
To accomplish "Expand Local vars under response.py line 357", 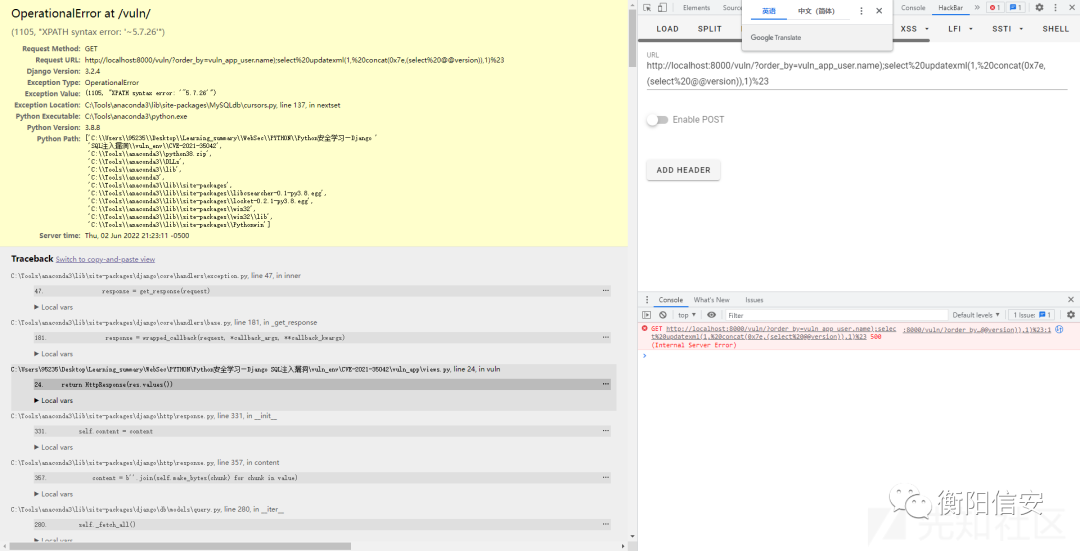I will click(53, 494).
